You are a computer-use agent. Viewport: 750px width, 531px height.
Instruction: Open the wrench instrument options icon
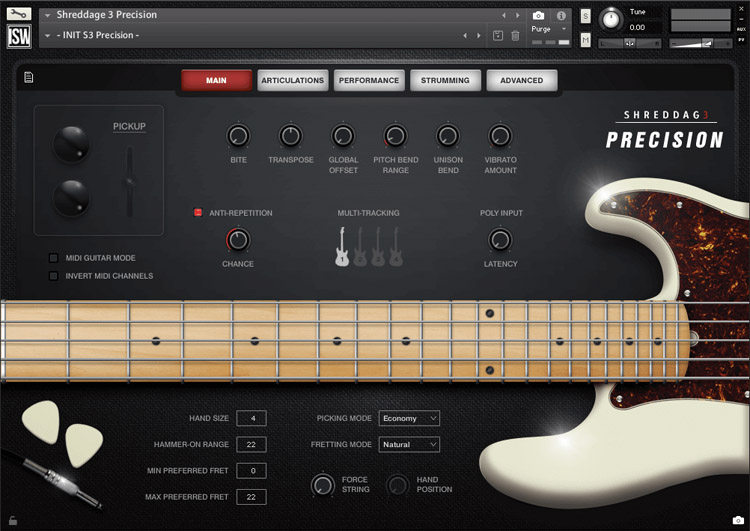point(19,13)
